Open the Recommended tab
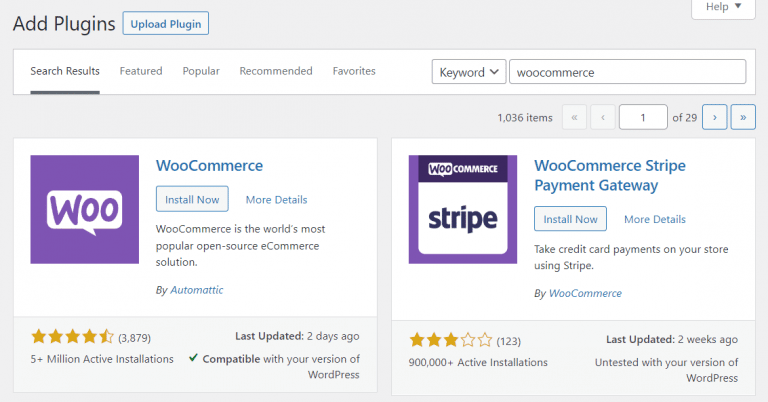This screenshot has width=768, height=402. pyautogui.click(x=276, y=71)
